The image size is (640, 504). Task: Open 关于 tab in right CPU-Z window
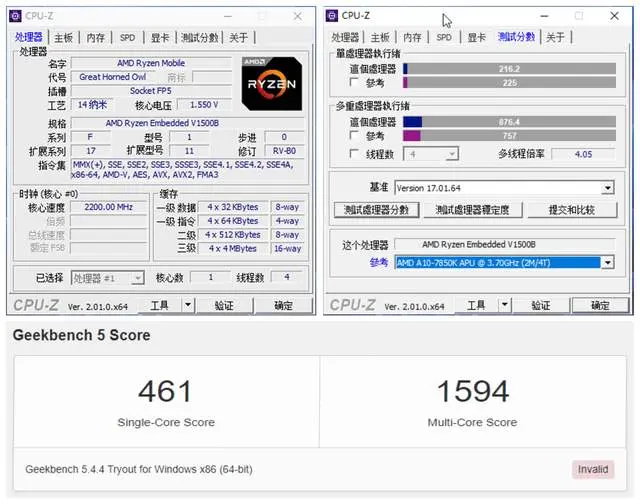click(555, 37)
